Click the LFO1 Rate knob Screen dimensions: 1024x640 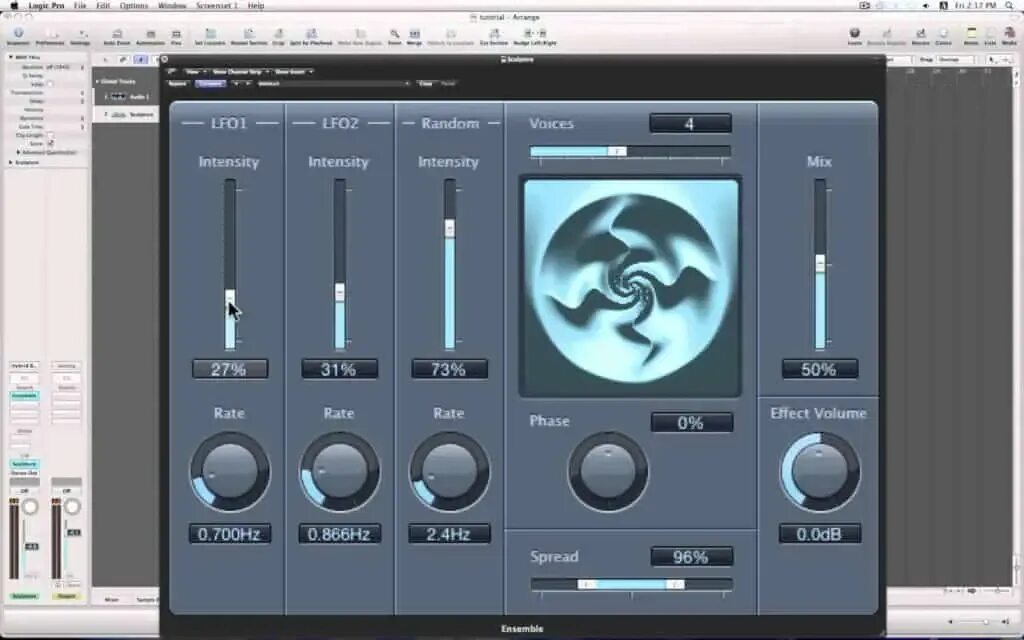tap(230, 472)
